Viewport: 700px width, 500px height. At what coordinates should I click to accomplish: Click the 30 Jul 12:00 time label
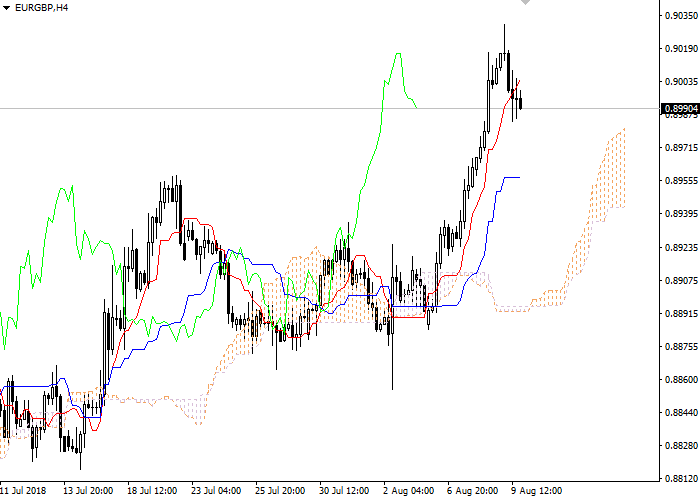tap(344, 491)
